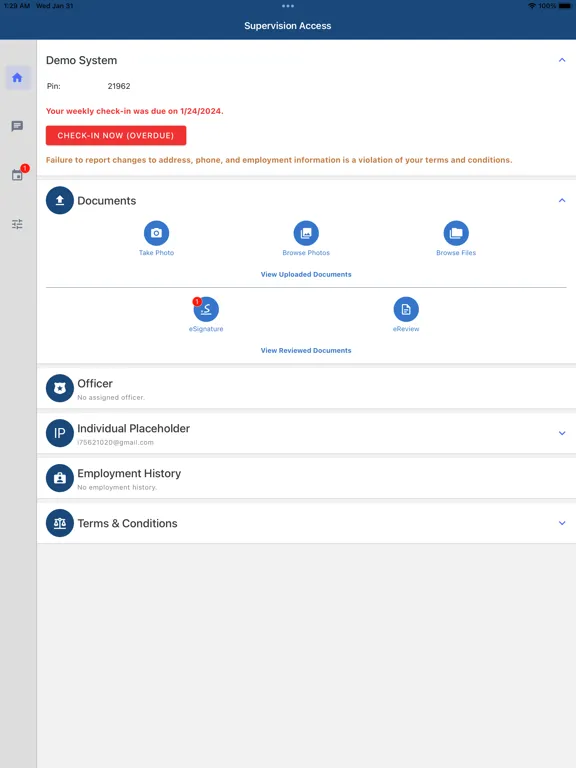Tap the Pin value 21962
Viewport: 576px width, 768px height.
pyautogui.click(x=119, y=86)
